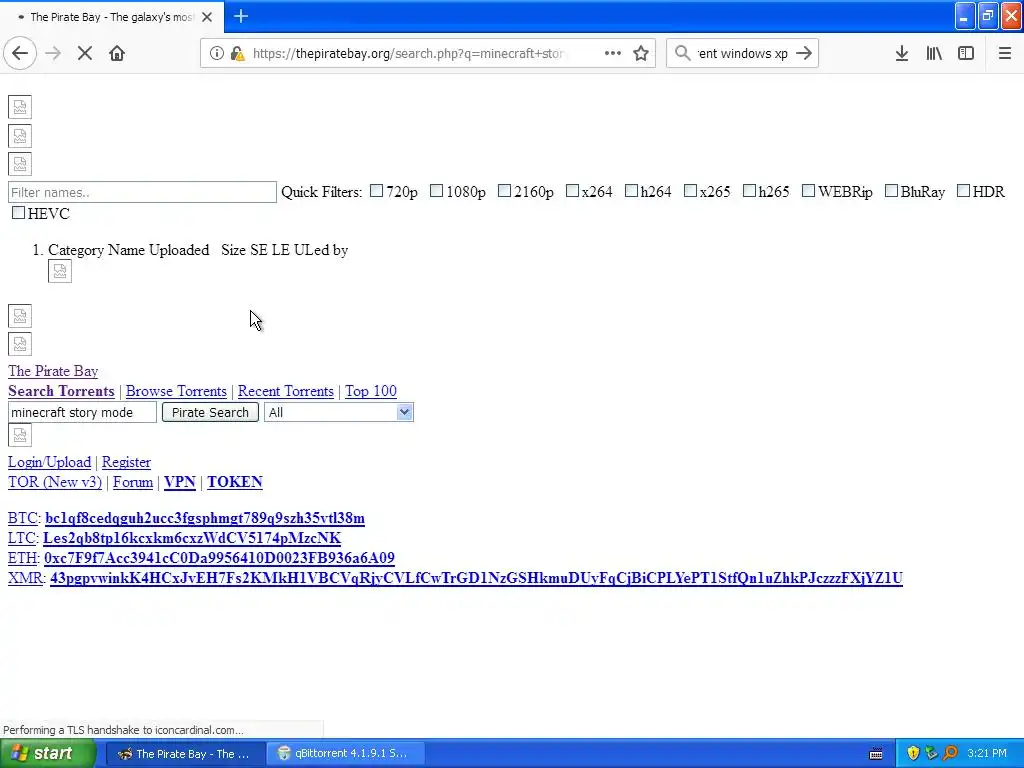Submit search with the arrow button
The width and height of the screenshot is (1024, 768).
[x=804, y=54]
